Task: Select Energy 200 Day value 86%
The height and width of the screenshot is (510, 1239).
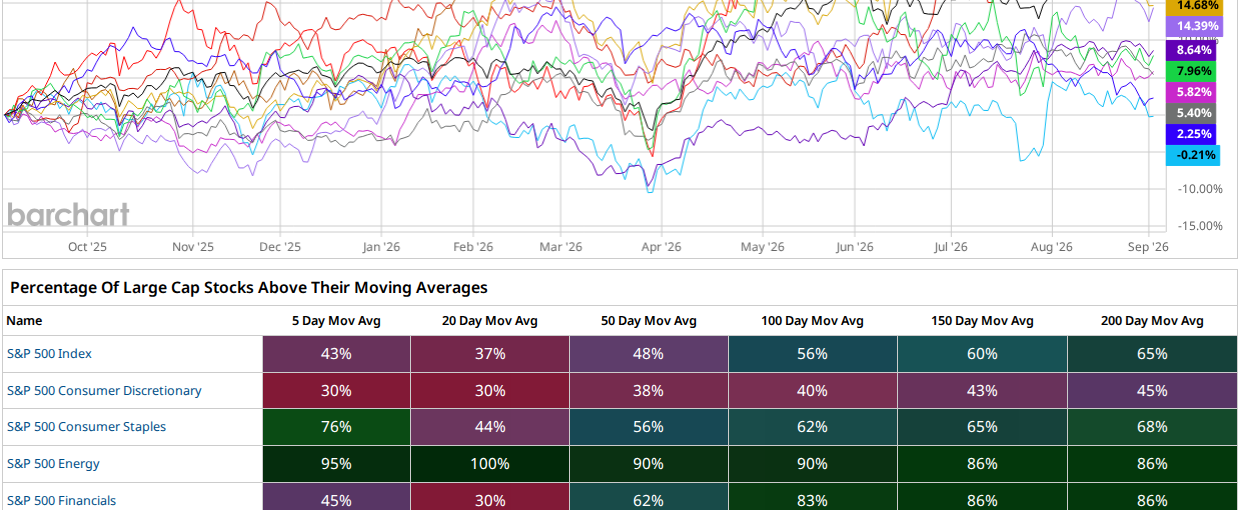Action: coord(1152,464)
